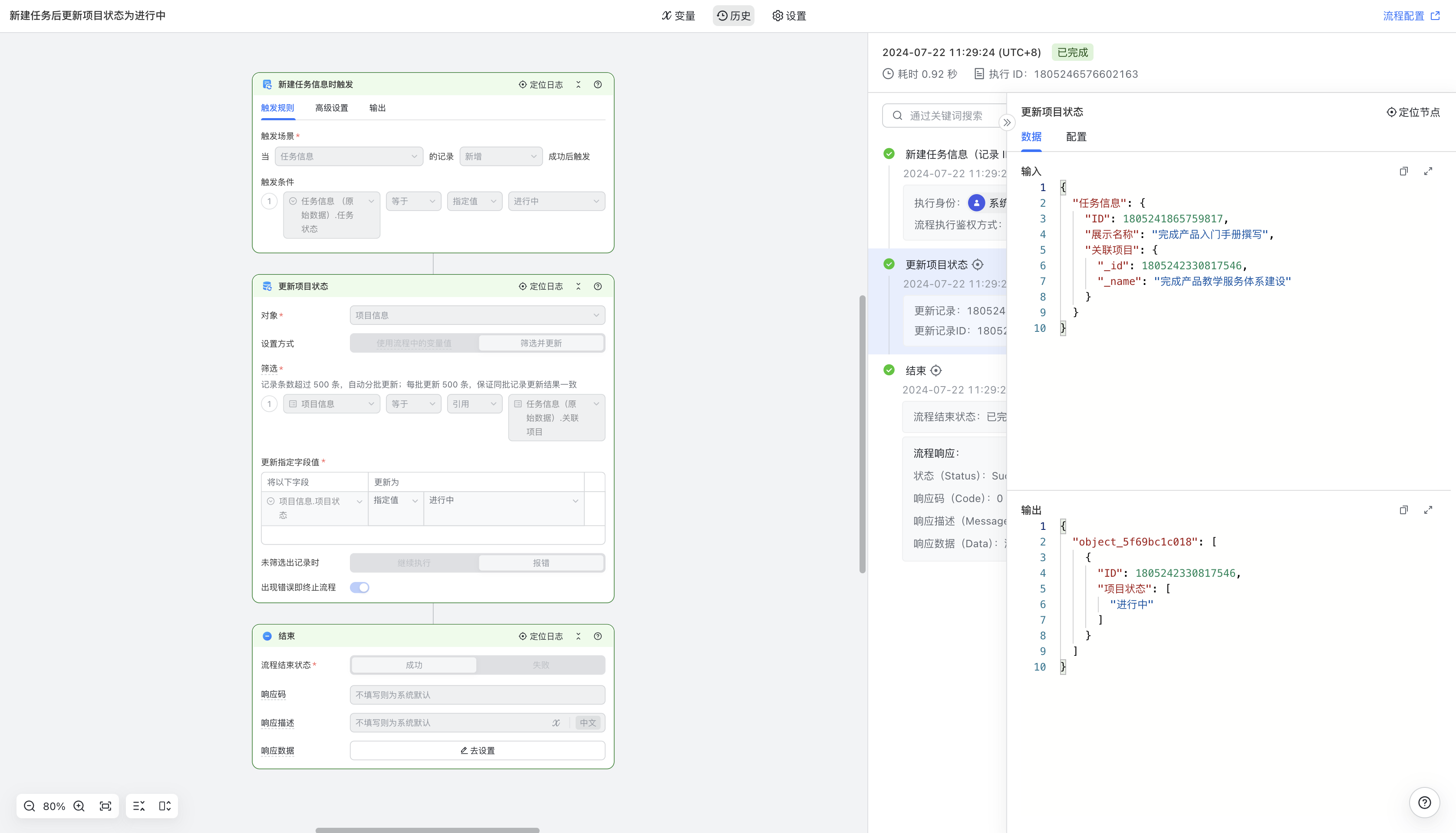Open help for 更新项目状态 node card

[598, 286]
